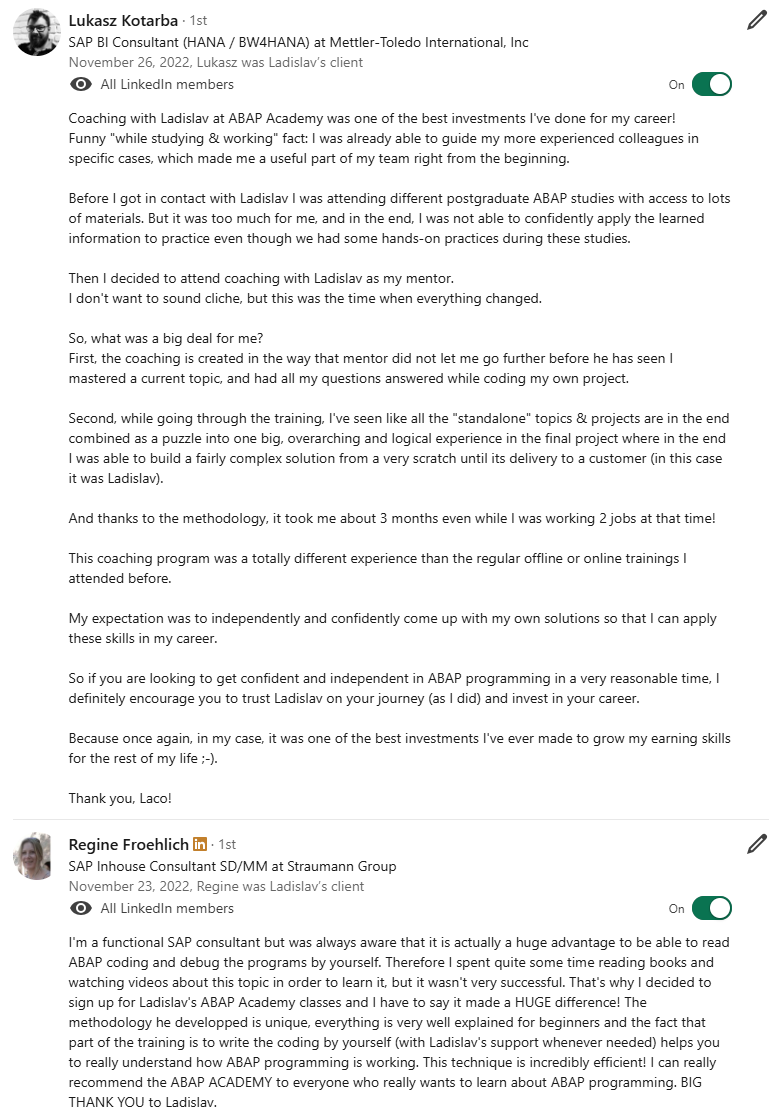
Task: Click the November 26, 2022 client relationship line
Action: [x=215, y=62]
